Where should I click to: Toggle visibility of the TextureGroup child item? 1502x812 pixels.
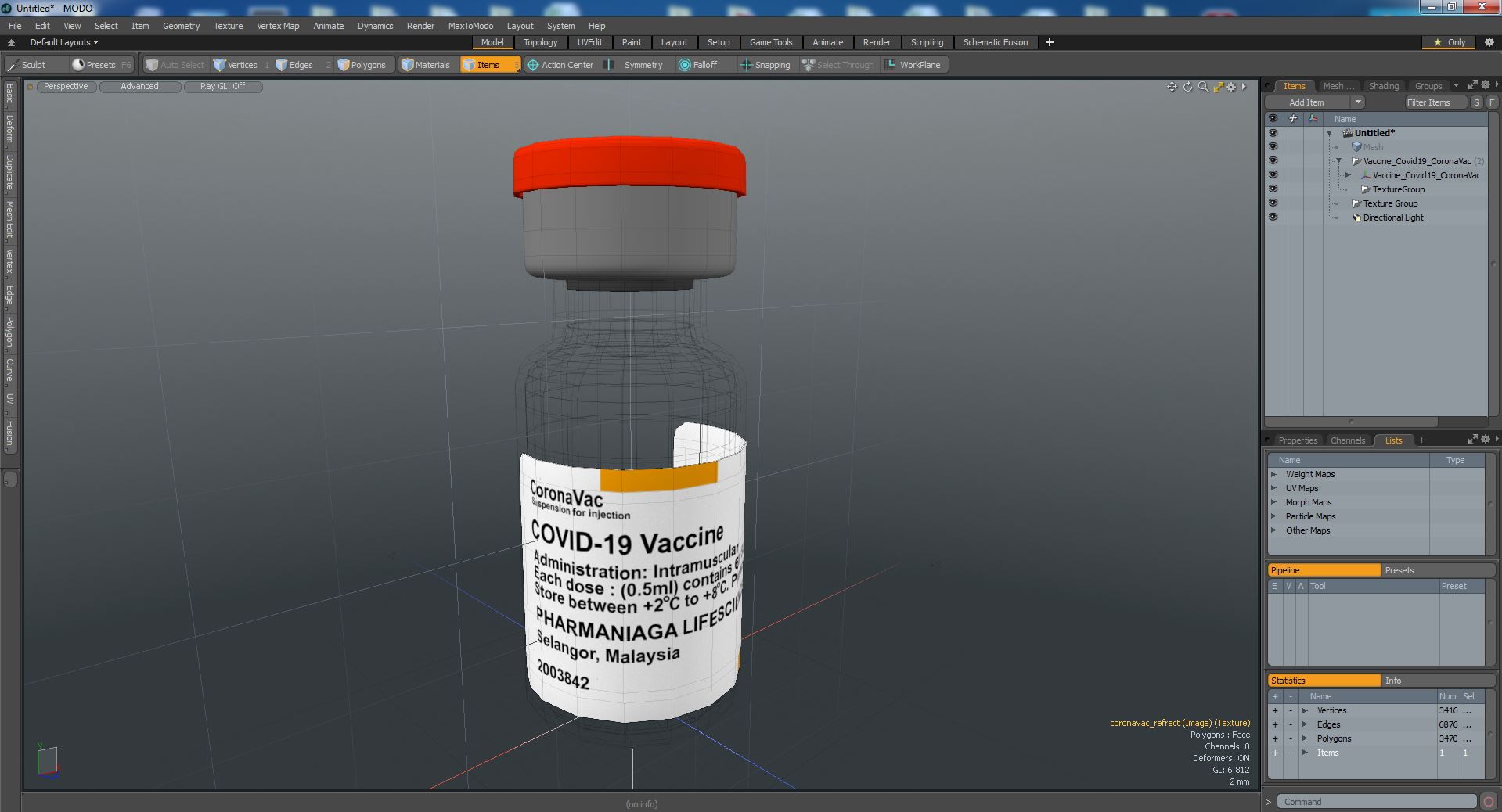(1273, 189)
